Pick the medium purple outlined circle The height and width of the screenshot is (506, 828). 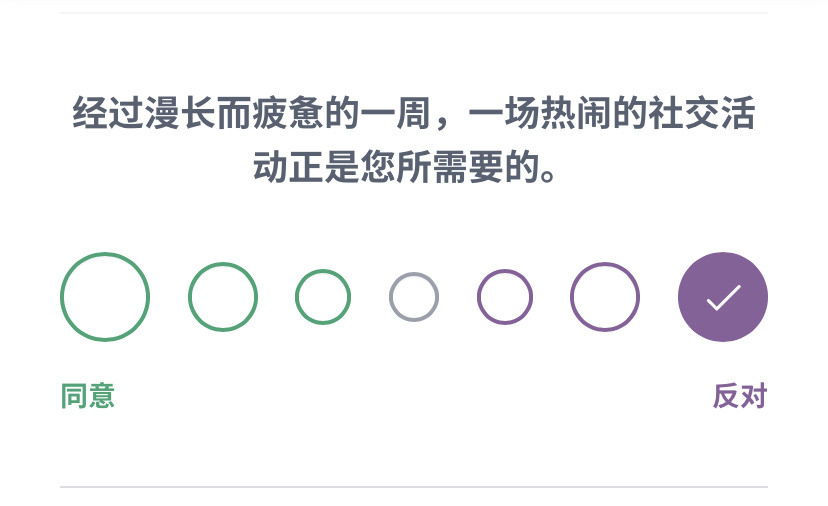tap(605, 297)
